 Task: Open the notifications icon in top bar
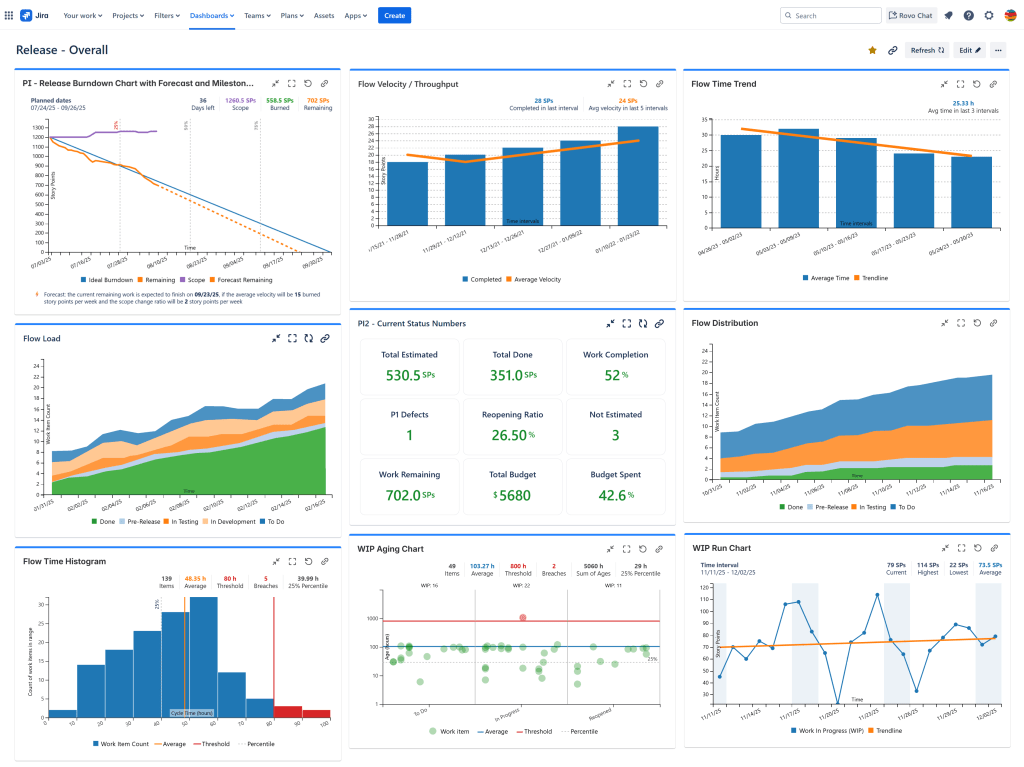click(948, 16)
